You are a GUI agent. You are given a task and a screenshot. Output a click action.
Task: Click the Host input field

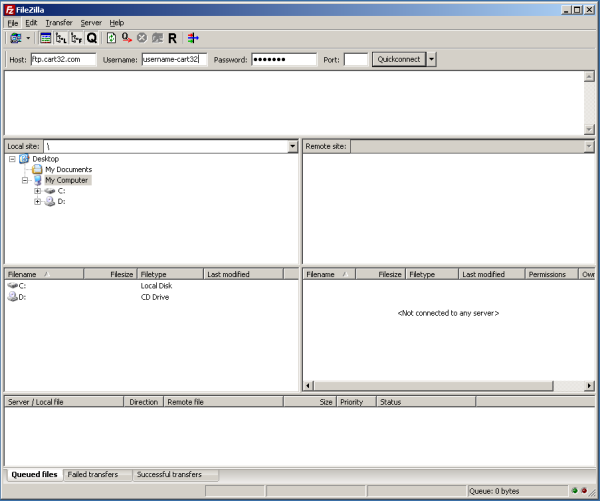pyautogui.click(x=64, y=59)
